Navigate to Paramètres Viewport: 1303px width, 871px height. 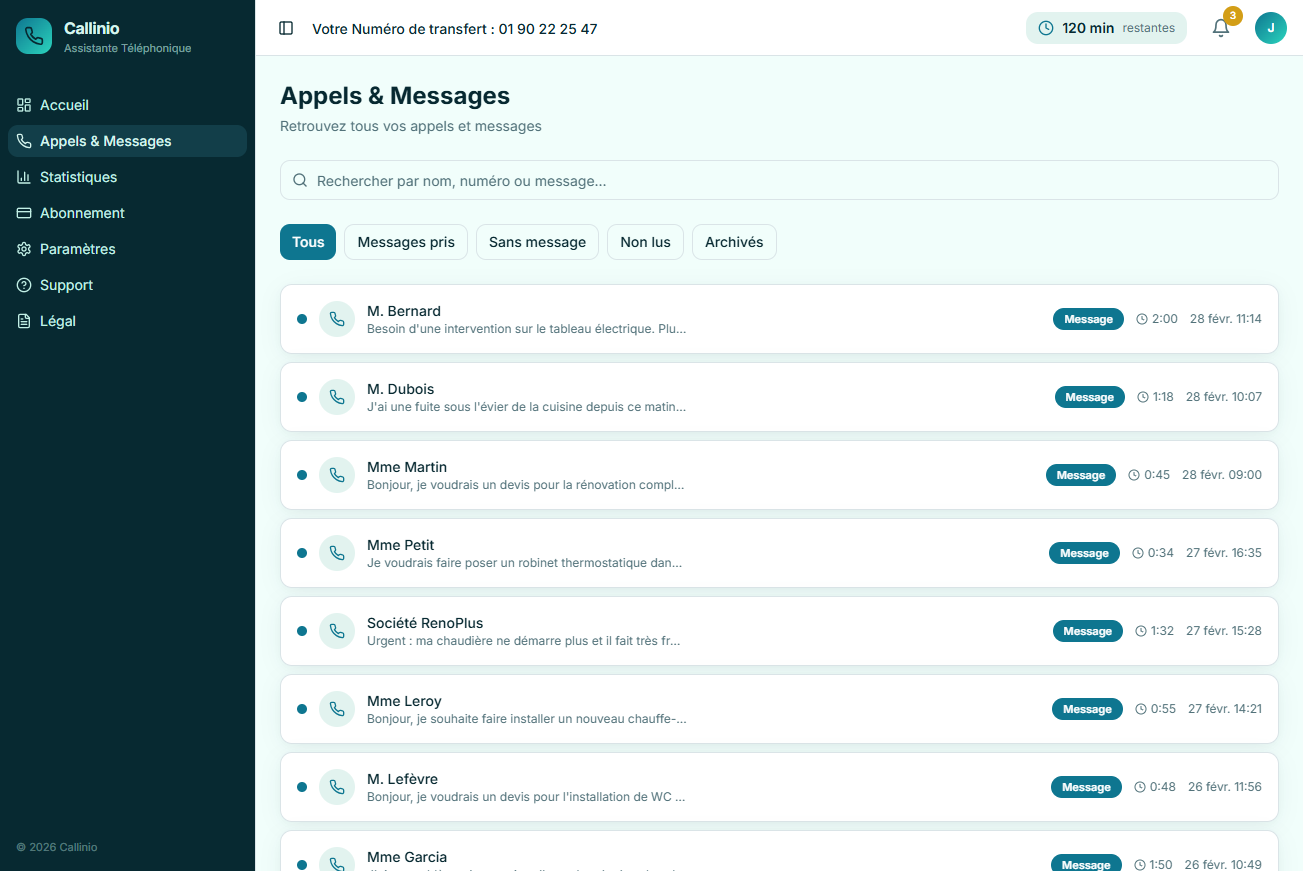(x=77, y=249)
